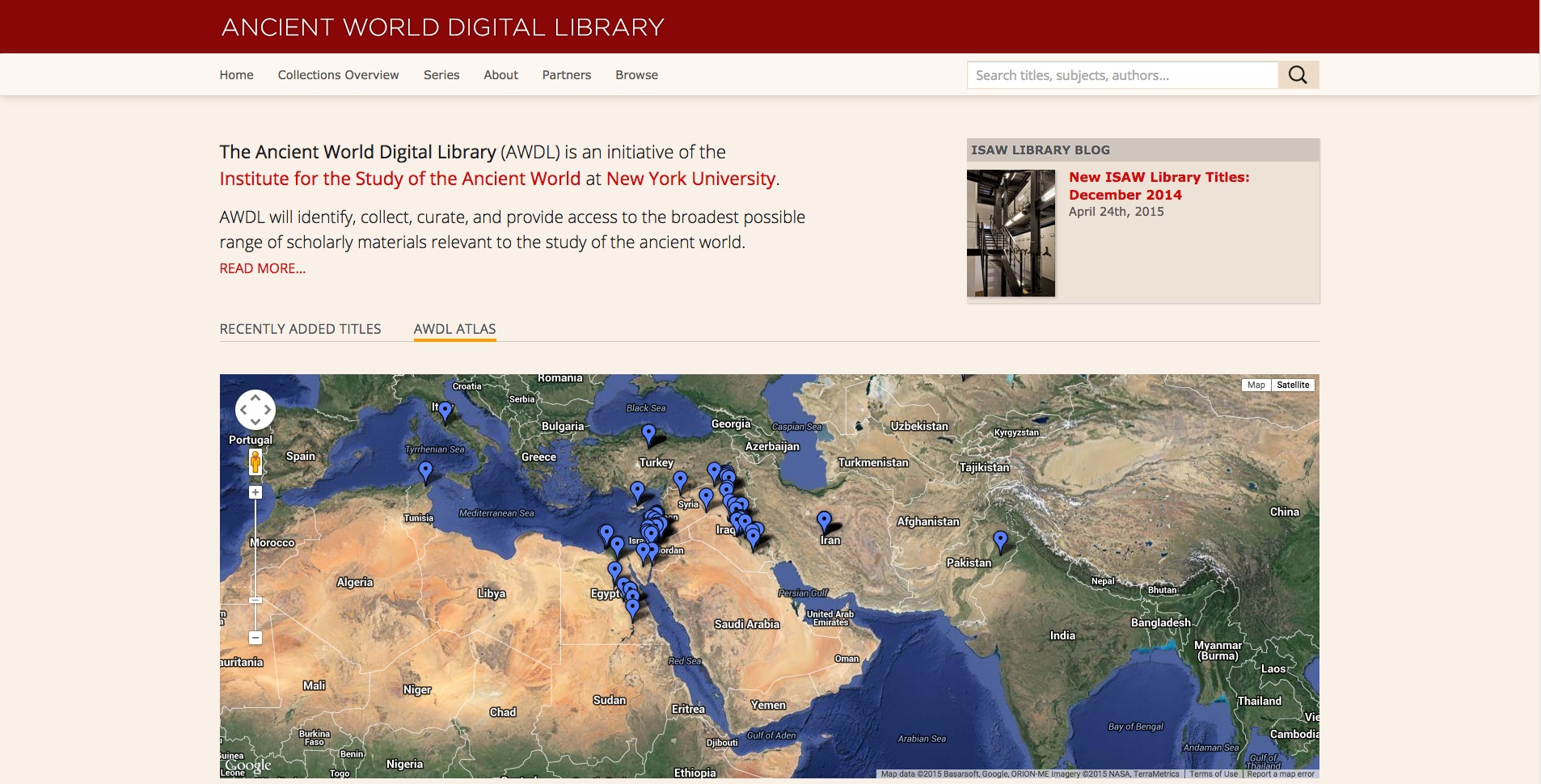1541x784 pixels.
Task: Click the search titles input field
Action: click(1122, 75)
